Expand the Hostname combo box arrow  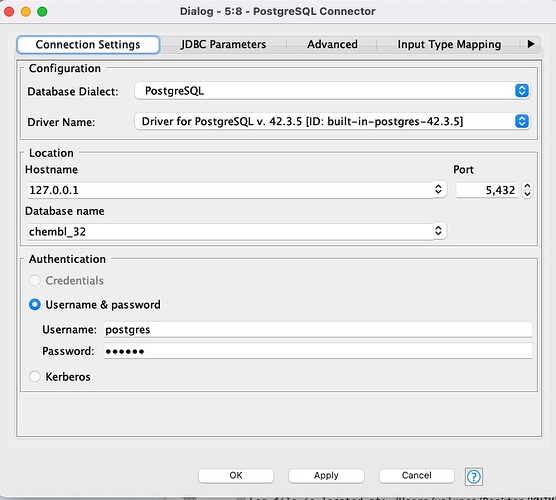pyautogui.click(x=438, y=189)
